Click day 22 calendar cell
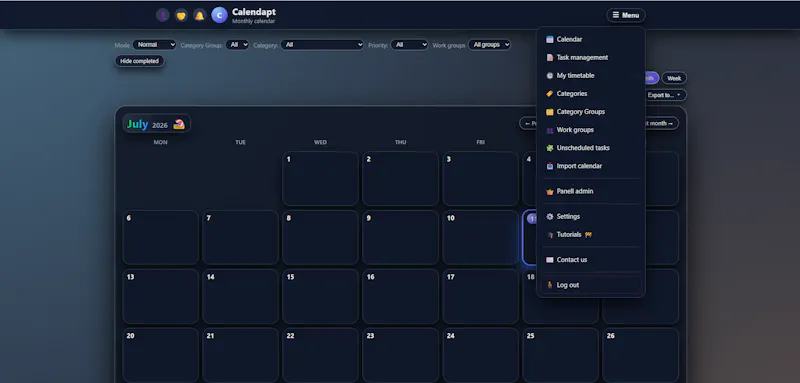The height and width of the screenshot is (383, 800). (320, 355)
